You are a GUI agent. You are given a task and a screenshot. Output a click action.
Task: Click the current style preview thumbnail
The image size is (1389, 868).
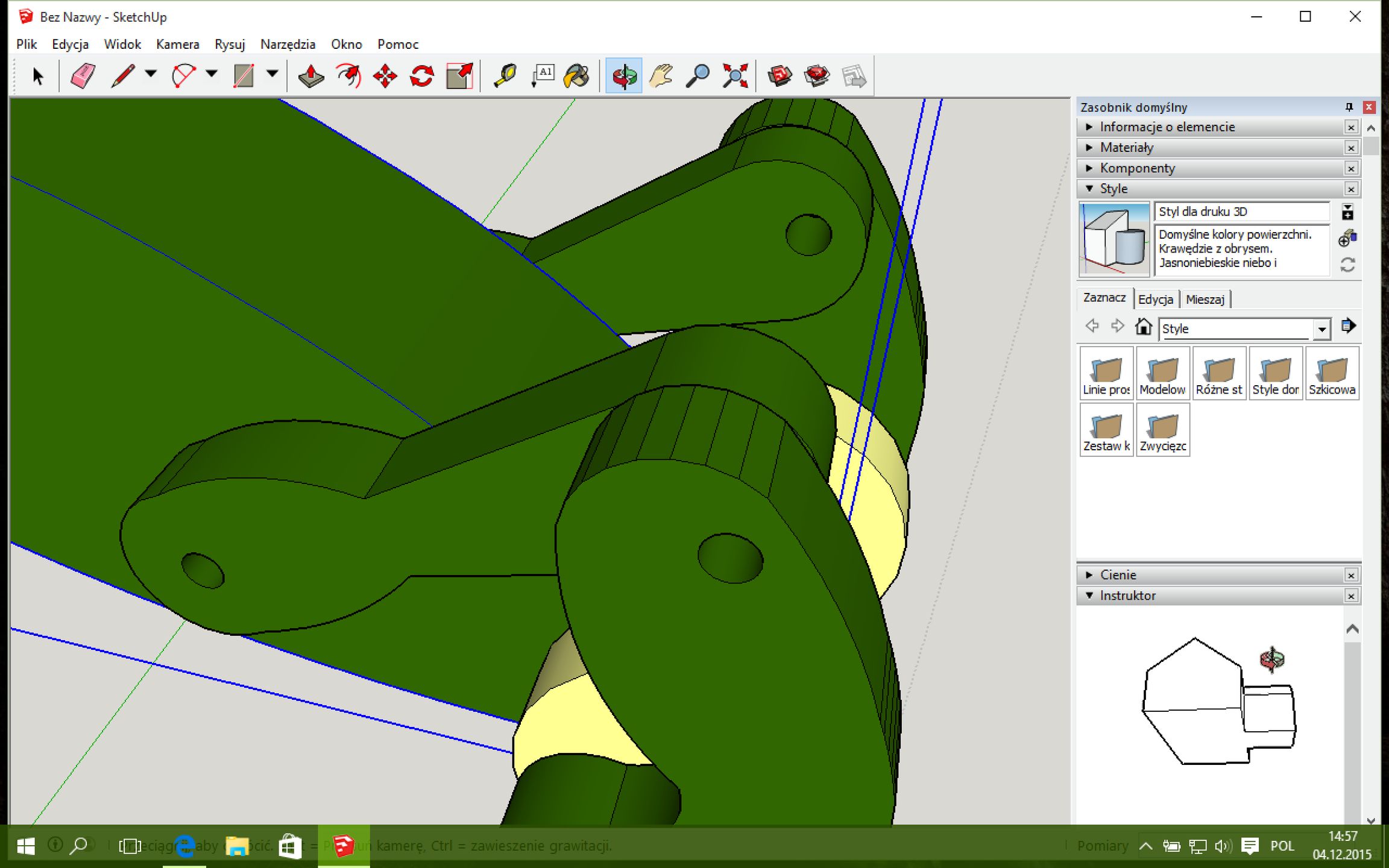pos(1114,239)
